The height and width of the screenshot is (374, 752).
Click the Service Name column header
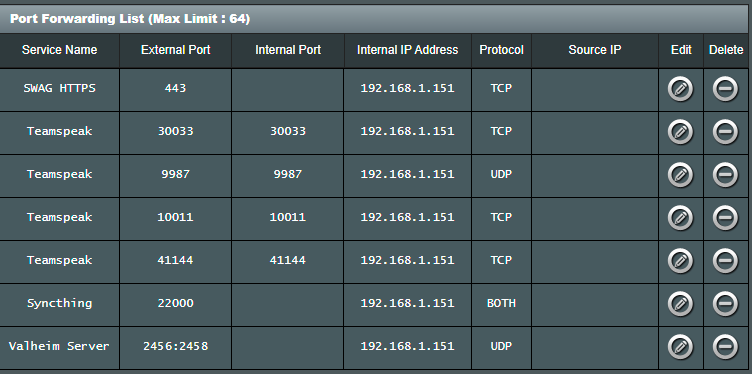coord(59,50)
